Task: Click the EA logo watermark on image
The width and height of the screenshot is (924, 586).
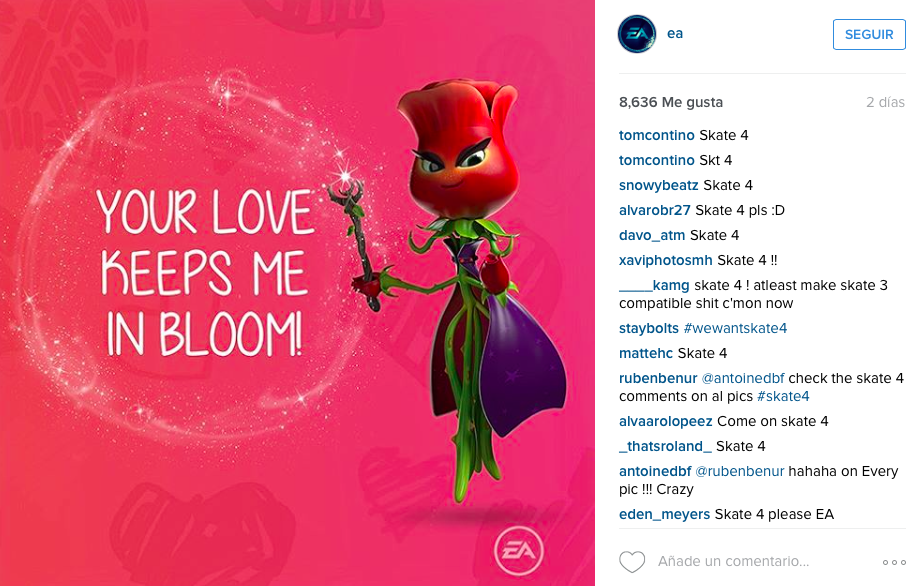Action: 519,551
